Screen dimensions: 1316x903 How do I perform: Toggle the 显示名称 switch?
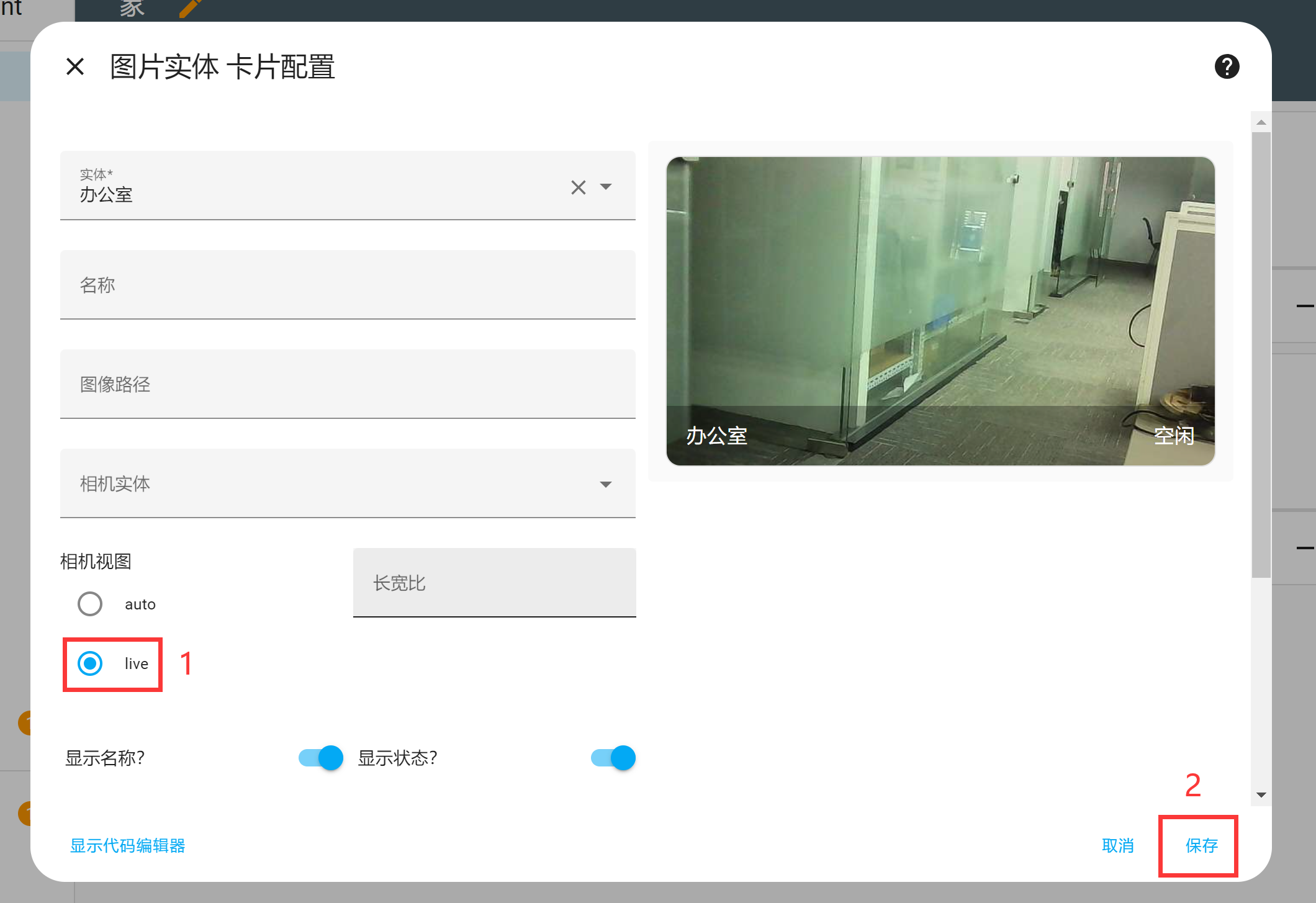click(x=320, y=758)
